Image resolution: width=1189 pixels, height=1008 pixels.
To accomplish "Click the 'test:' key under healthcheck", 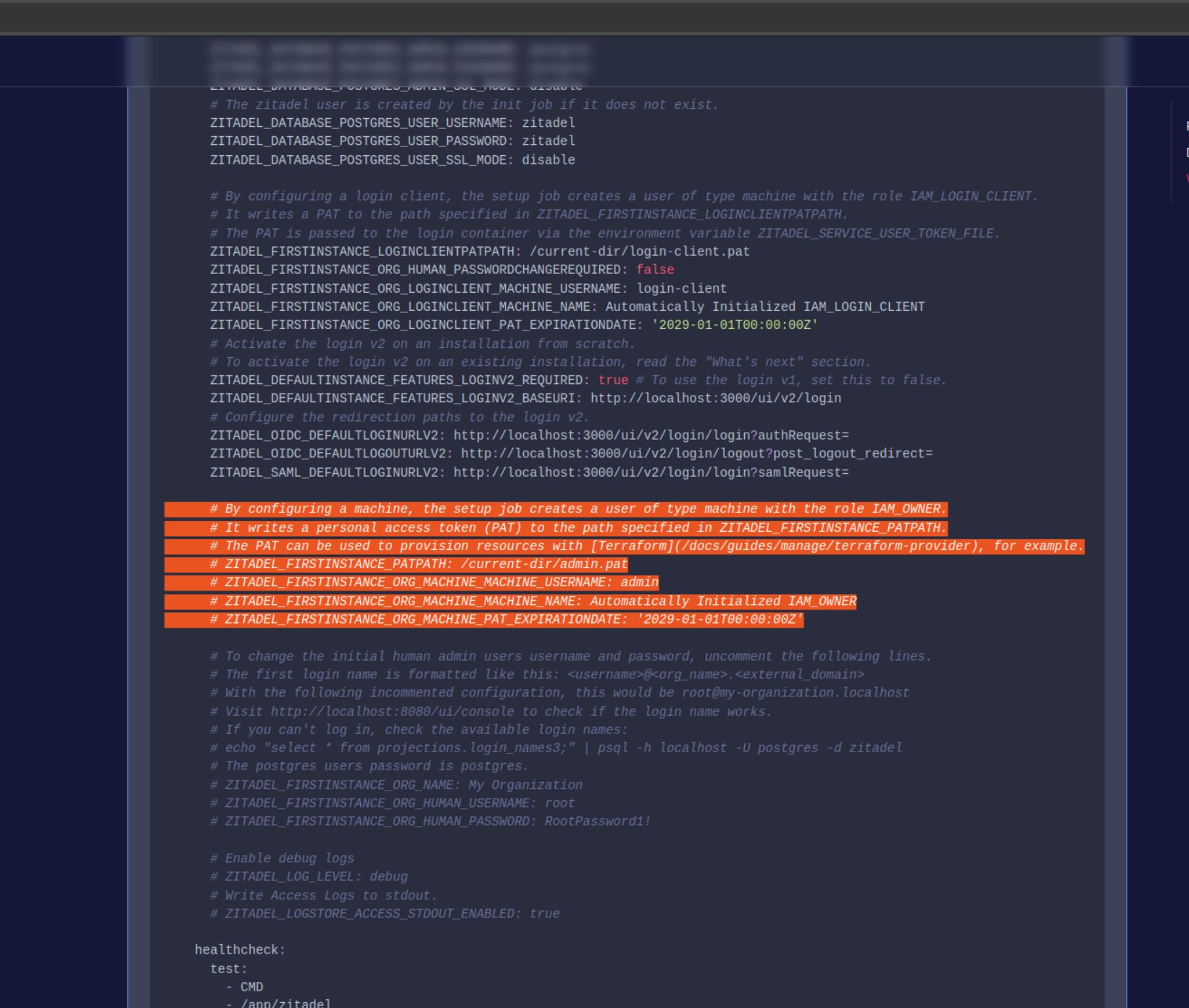I will [x=229, y=969].
